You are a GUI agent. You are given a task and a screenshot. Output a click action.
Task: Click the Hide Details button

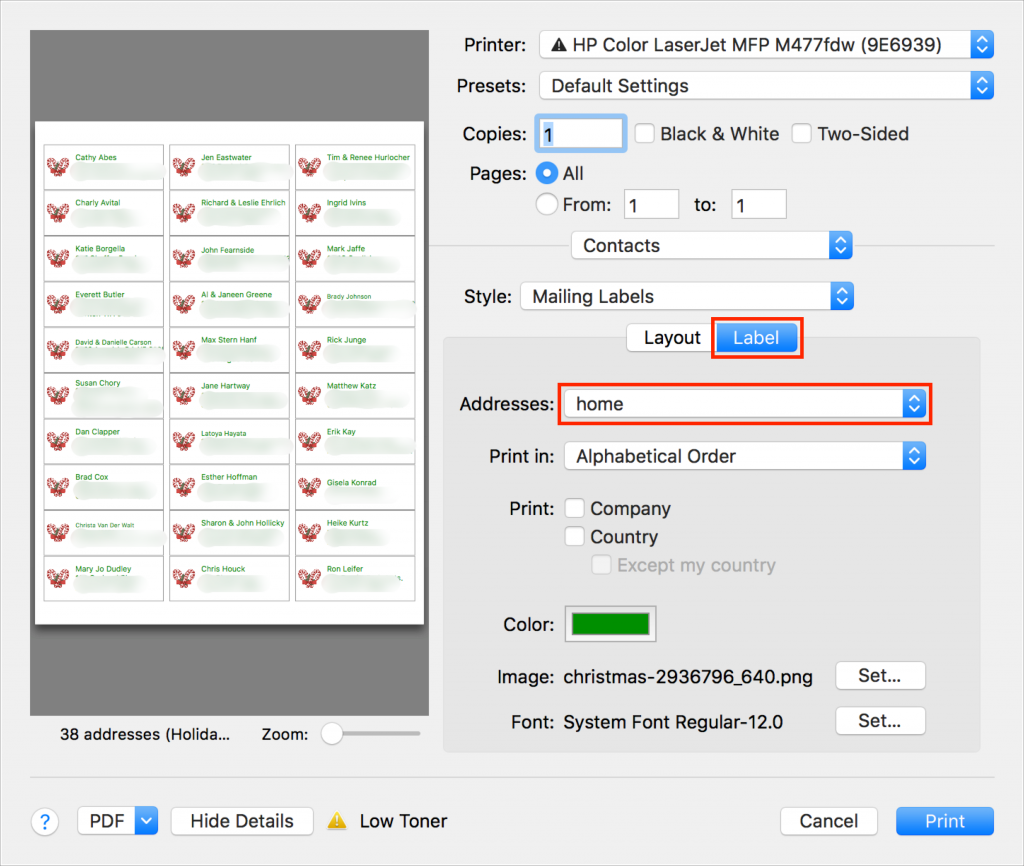[242, 821]
